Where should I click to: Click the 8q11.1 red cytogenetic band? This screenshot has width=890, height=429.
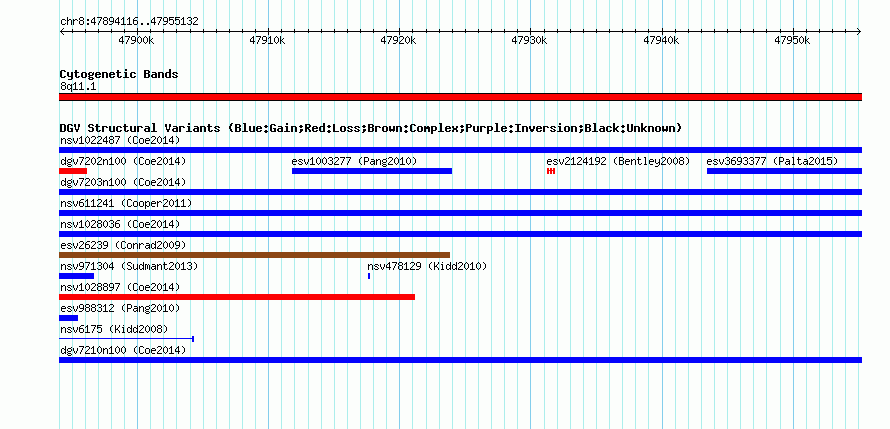[x=460, y=97]
